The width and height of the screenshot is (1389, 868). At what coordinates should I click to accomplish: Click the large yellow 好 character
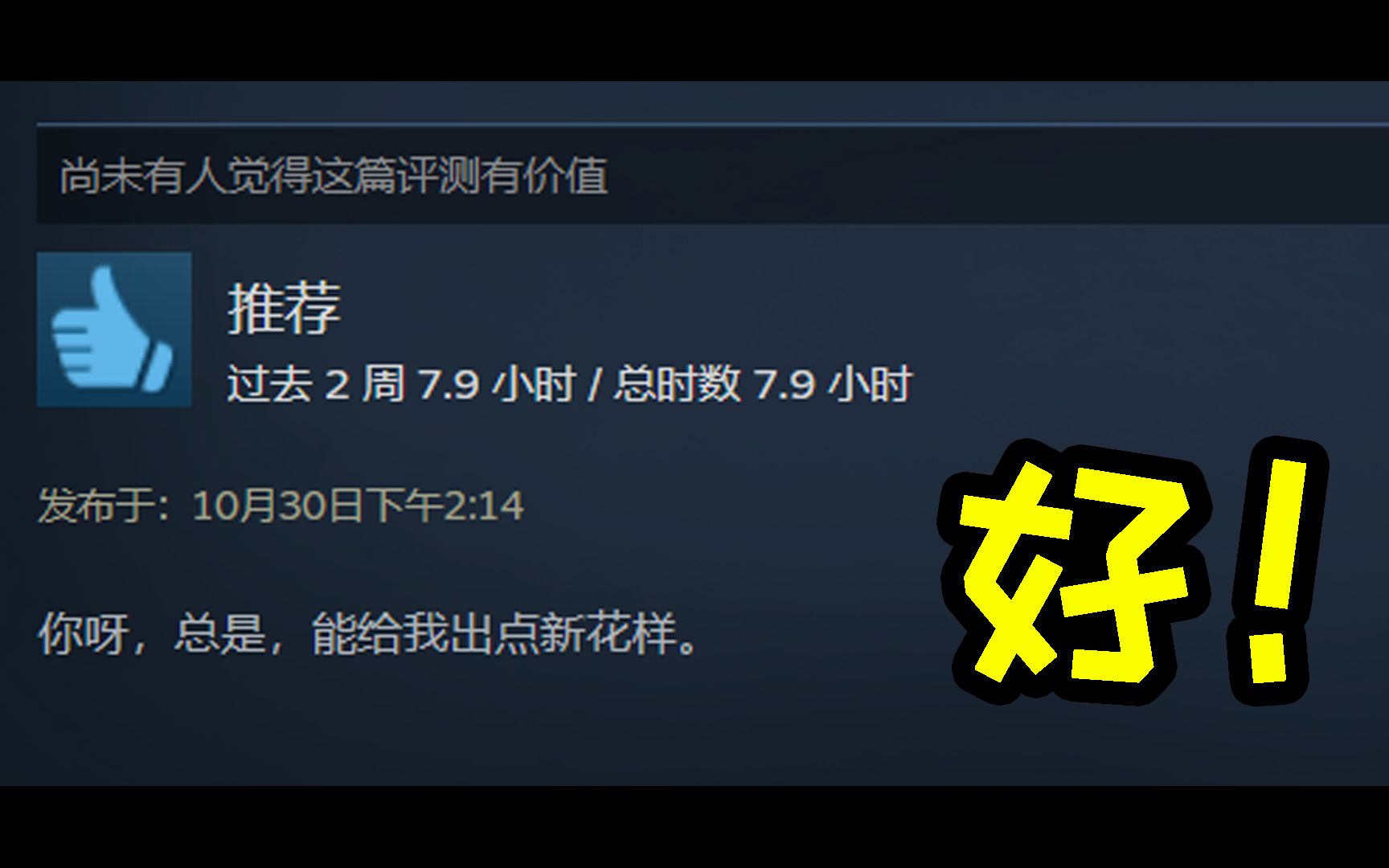[1073, 572]
